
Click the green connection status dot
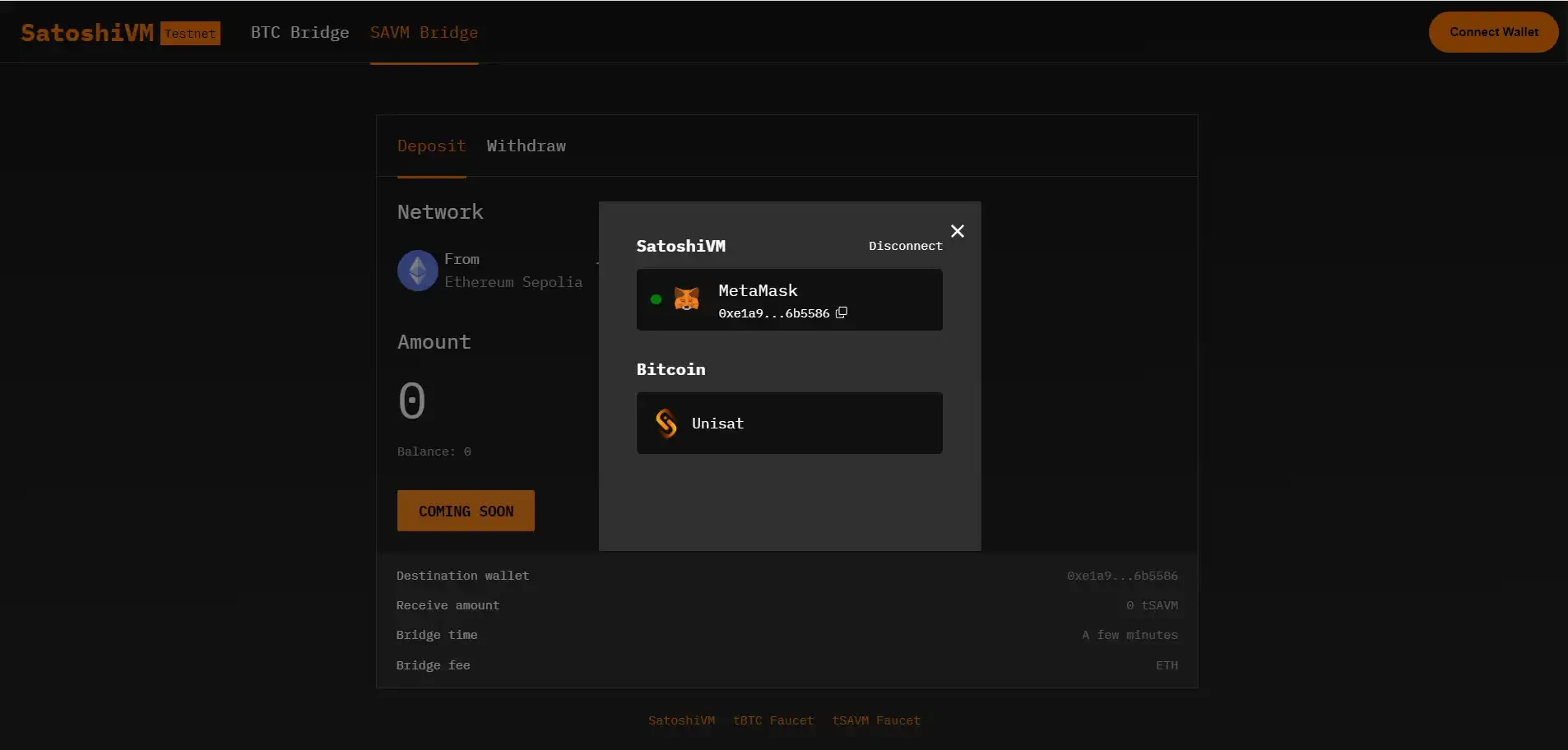(x=656, y=299)
